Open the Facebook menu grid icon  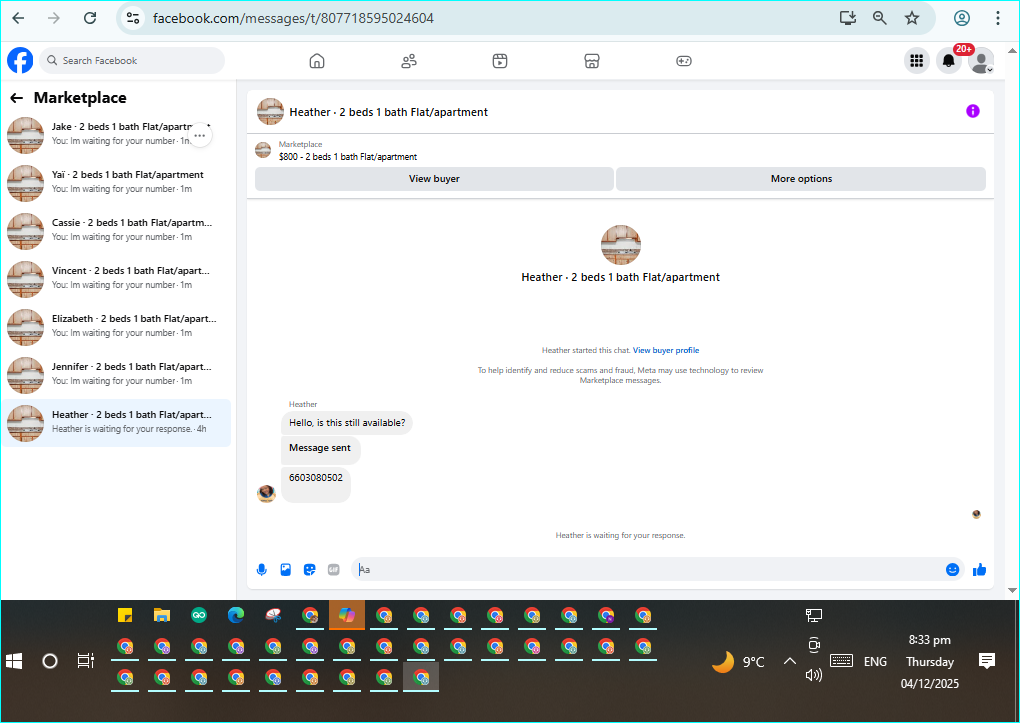[917, 61]
